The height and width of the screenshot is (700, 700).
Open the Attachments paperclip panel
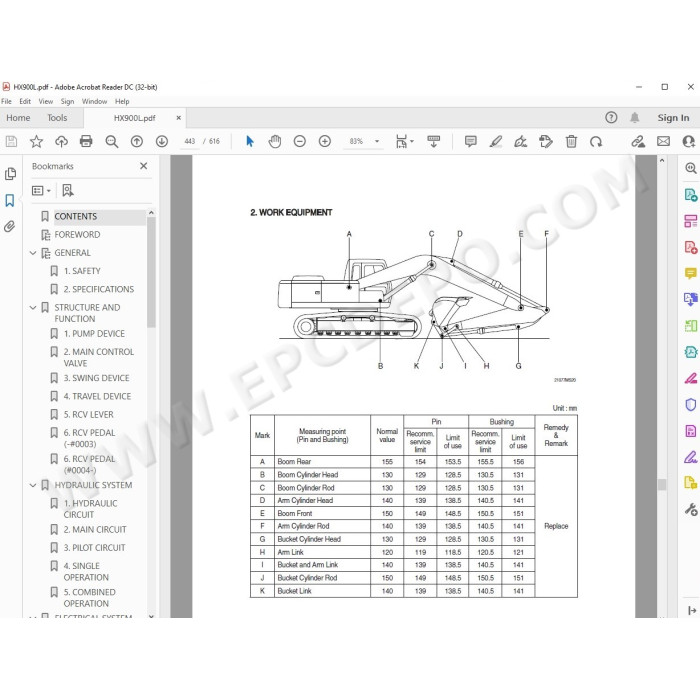coord(9,227)
